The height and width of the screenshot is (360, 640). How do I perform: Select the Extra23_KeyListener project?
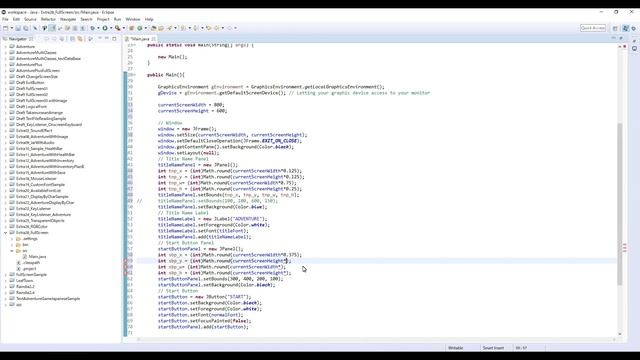[33, 209]
